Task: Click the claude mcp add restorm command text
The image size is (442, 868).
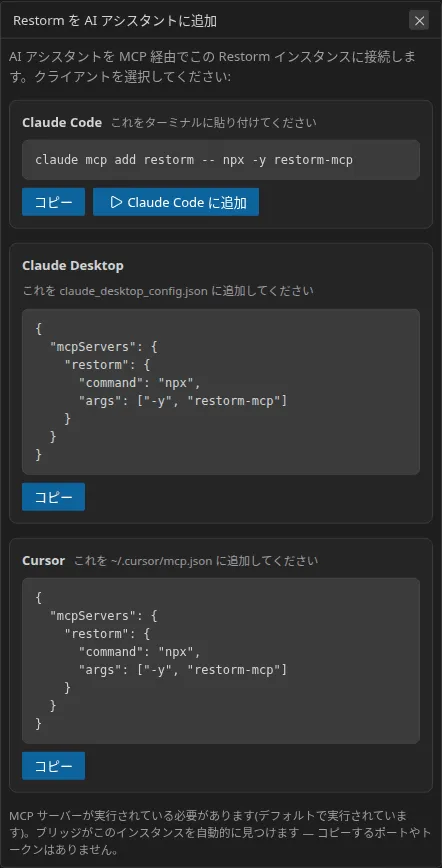Action: (x=194, y=160)
